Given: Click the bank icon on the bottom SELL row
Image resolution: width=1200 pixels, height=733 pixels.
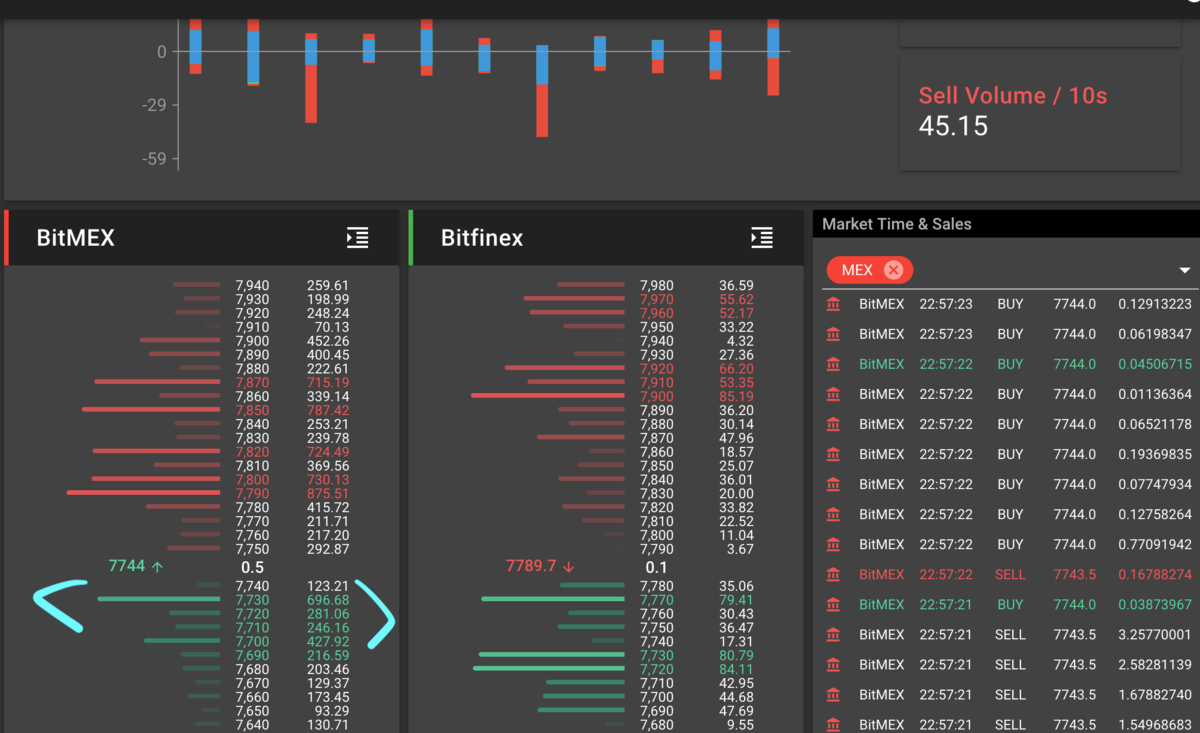Looking at the screenshot, I should click(x=833, y=724).
